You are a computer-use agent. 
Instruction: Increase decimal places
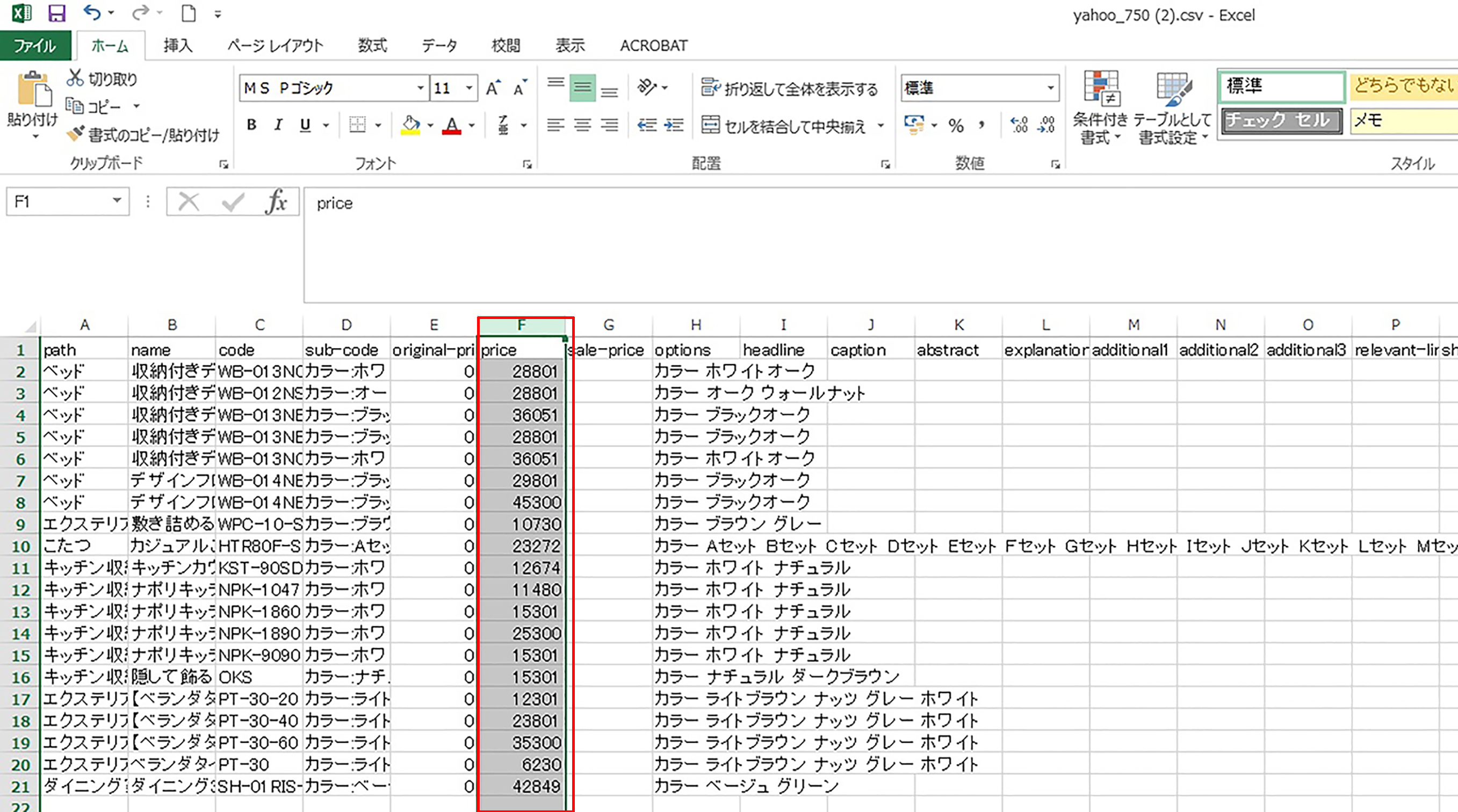click(x=1019, y=125)
